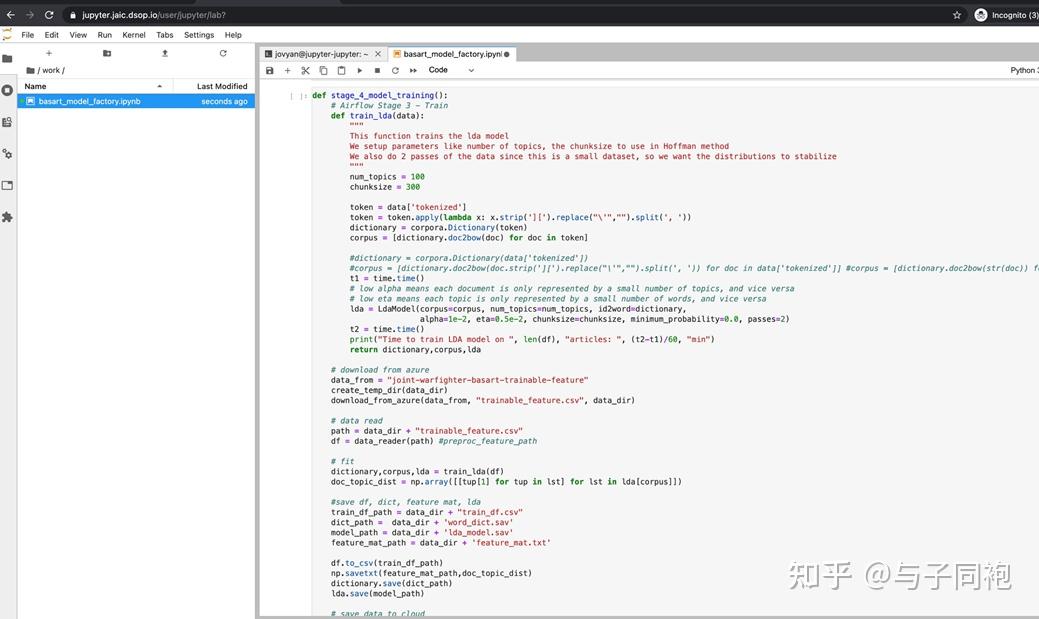Click the 'return dictionary,corpus,lda' line
The width and height of the screenshot is (1039, 619).
tap(415, 350)
